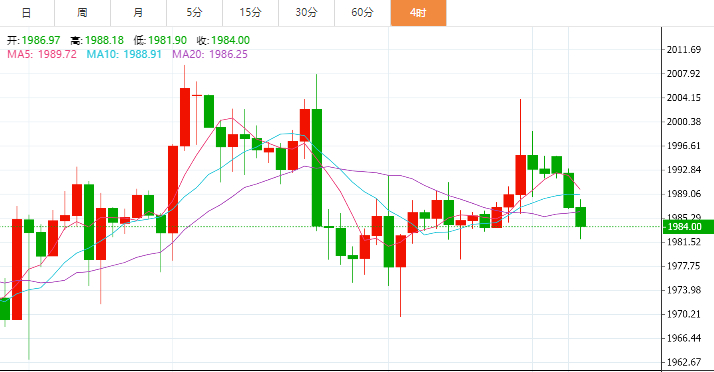
Task: Click the MA20: 1986.25 indicator label
Action: coord(210,54)
